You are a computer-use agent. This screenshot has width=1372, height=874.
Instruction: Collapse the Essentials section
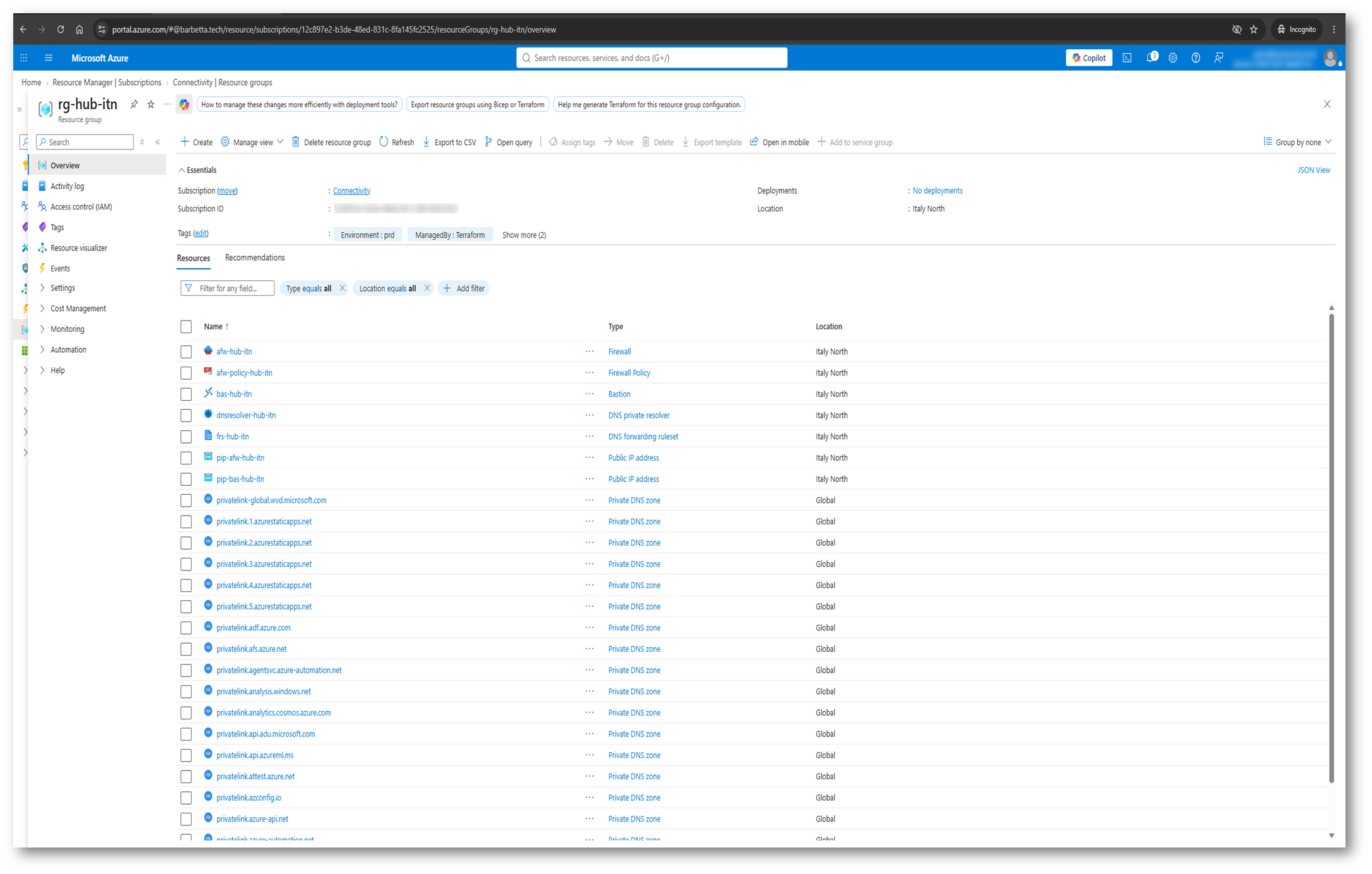point(197,170)
